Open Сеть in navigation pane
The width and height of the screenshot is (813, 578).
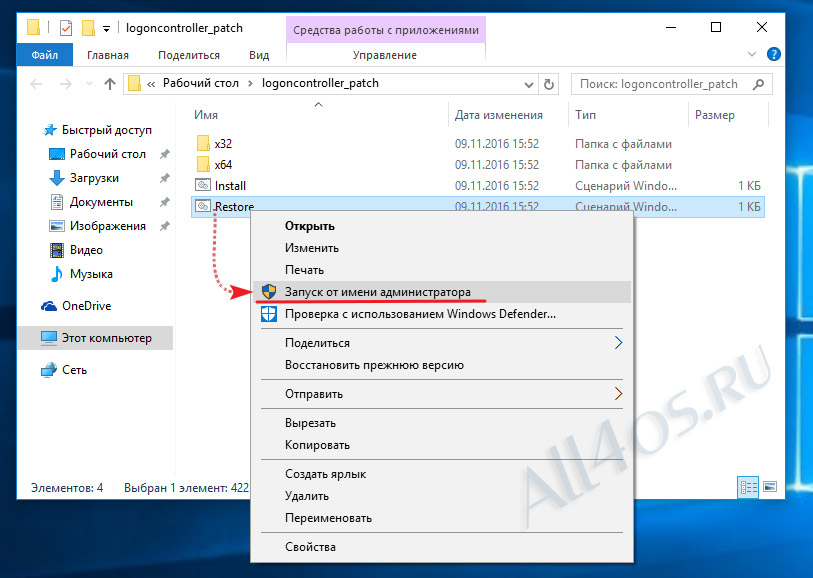74,370
